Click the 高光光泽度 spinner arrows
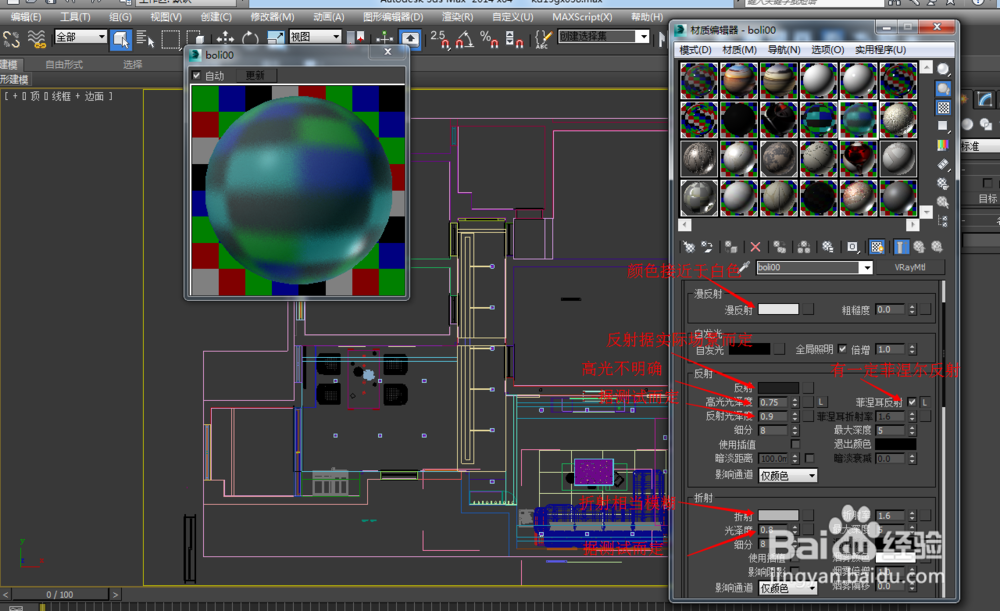1000x611 pixels. coord(795,402)
